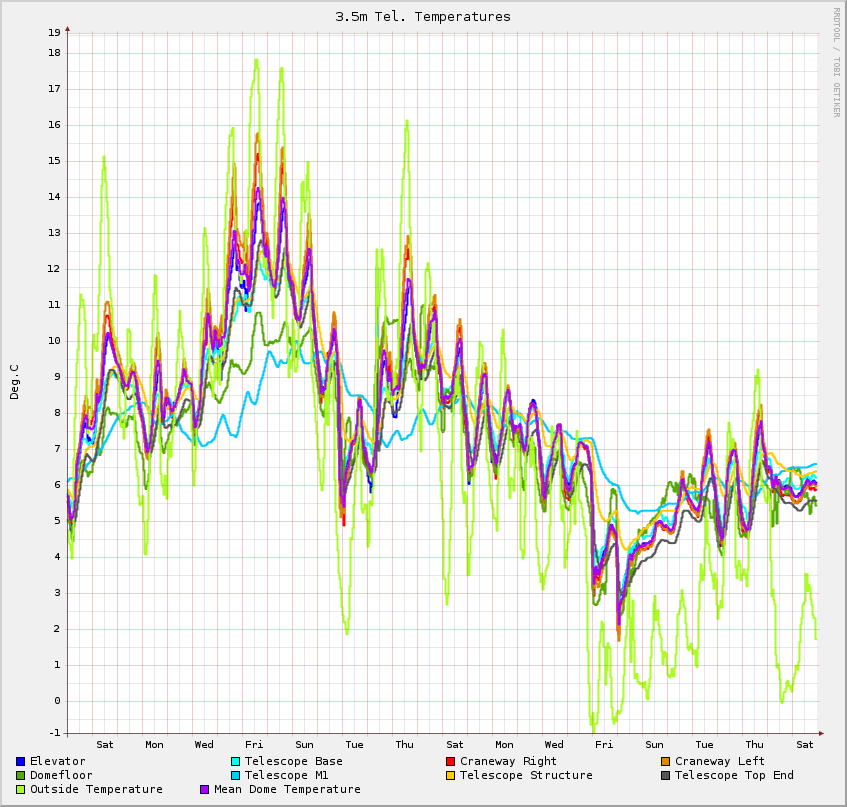Click the cyan Telescope Base legend swatch

coord(235,762)
